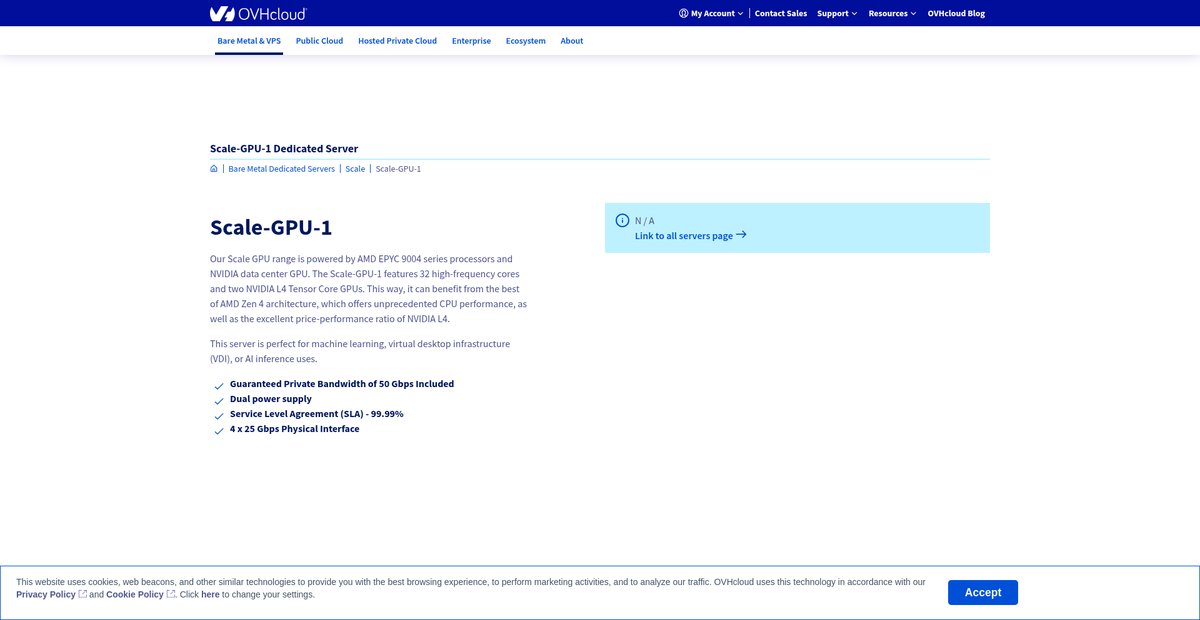The image size is (1200, 620).
Task: Open the Privacy Policy link
Action: pos(46,594)
